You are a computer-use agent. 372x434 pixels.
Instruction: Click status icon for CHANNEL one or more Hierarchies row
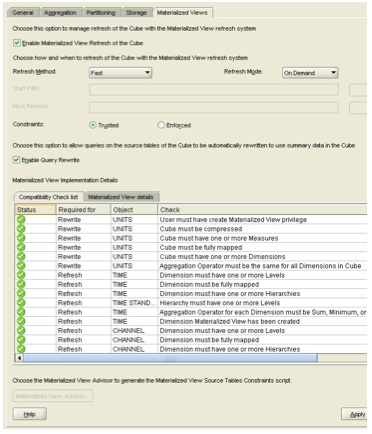tap(21, 349)
